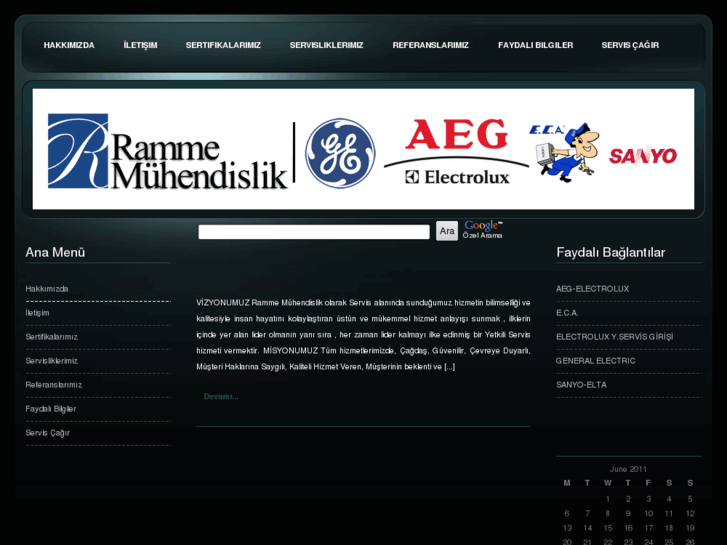The height and width of the screenshot is (545, 727).
Task: Open the E.C.A. useful link
Action: click(x=567, y=313)
